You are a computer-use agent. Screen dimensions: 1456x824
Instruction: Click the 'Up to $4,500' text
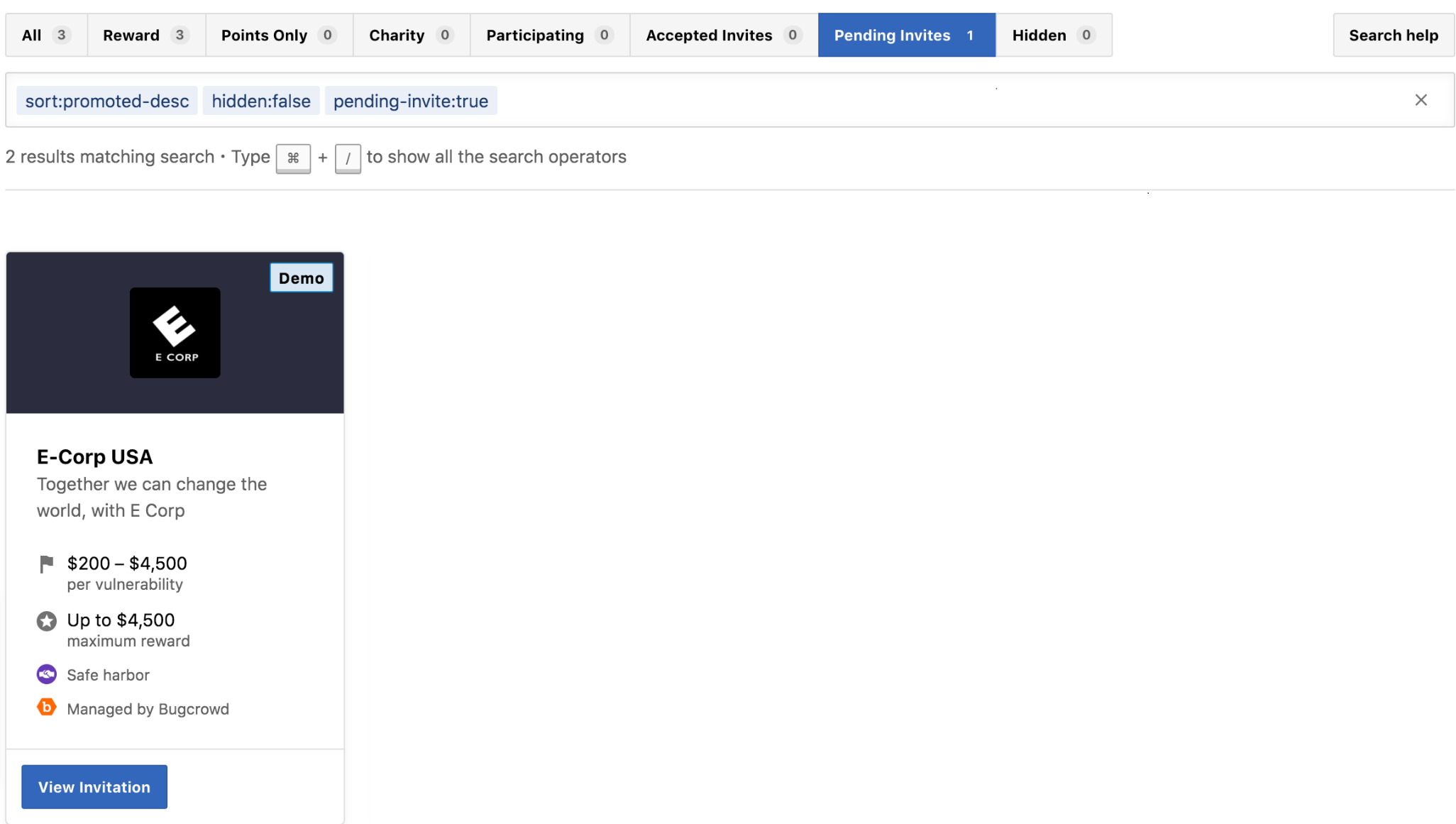(x=121, y=620)
